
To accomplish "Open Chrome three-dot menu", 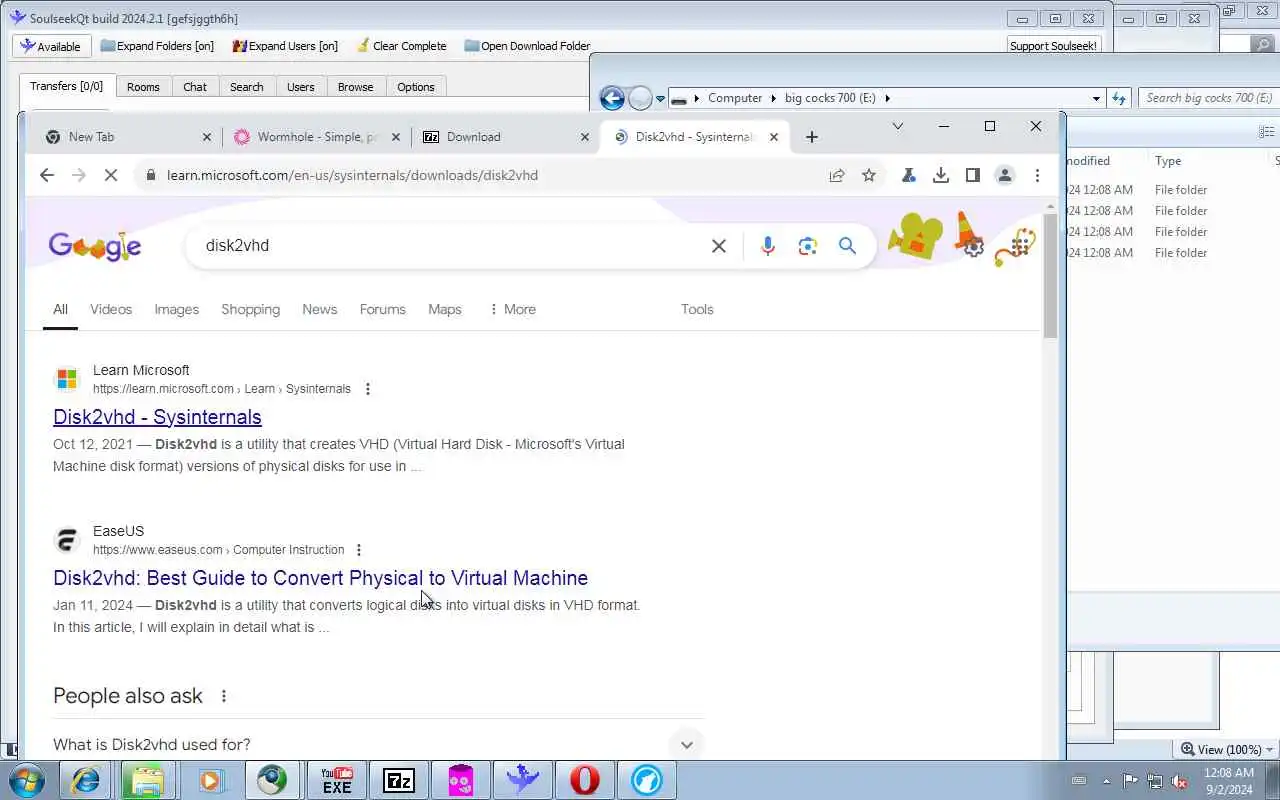I will (1037, 175).
